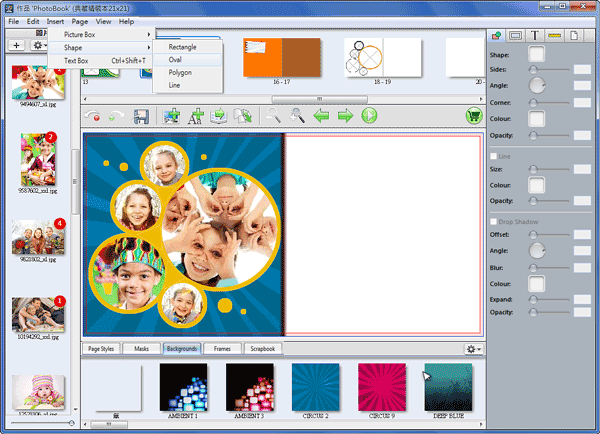This screenshot has height=434, width=600.
Task: Select pages 16 - 17 spread thumbnail
Action: [x=282, y=57]
